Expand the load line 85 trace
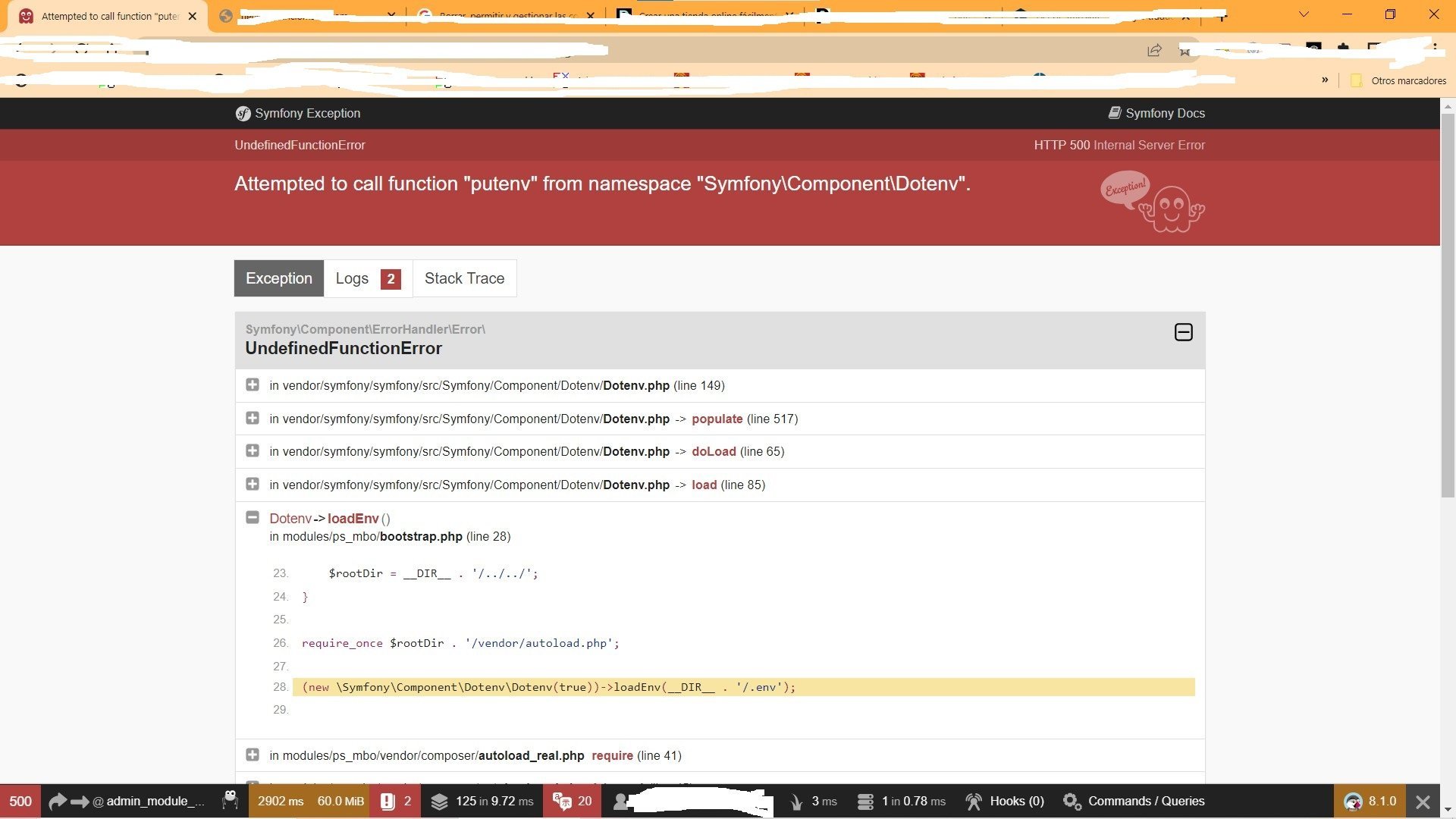 253,485
